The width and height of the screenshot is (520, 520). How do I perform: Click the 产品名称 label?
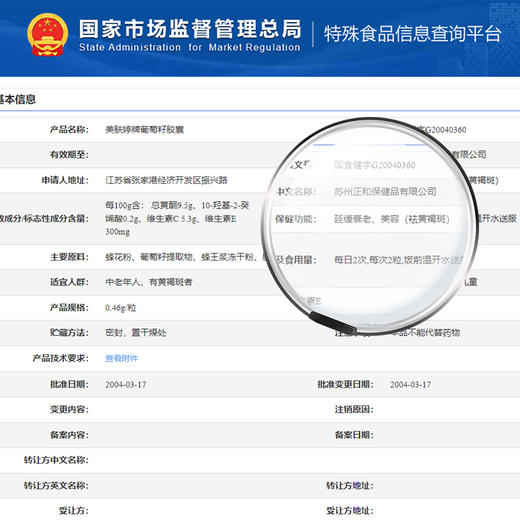pyautogui.click(x=69, y=129)
